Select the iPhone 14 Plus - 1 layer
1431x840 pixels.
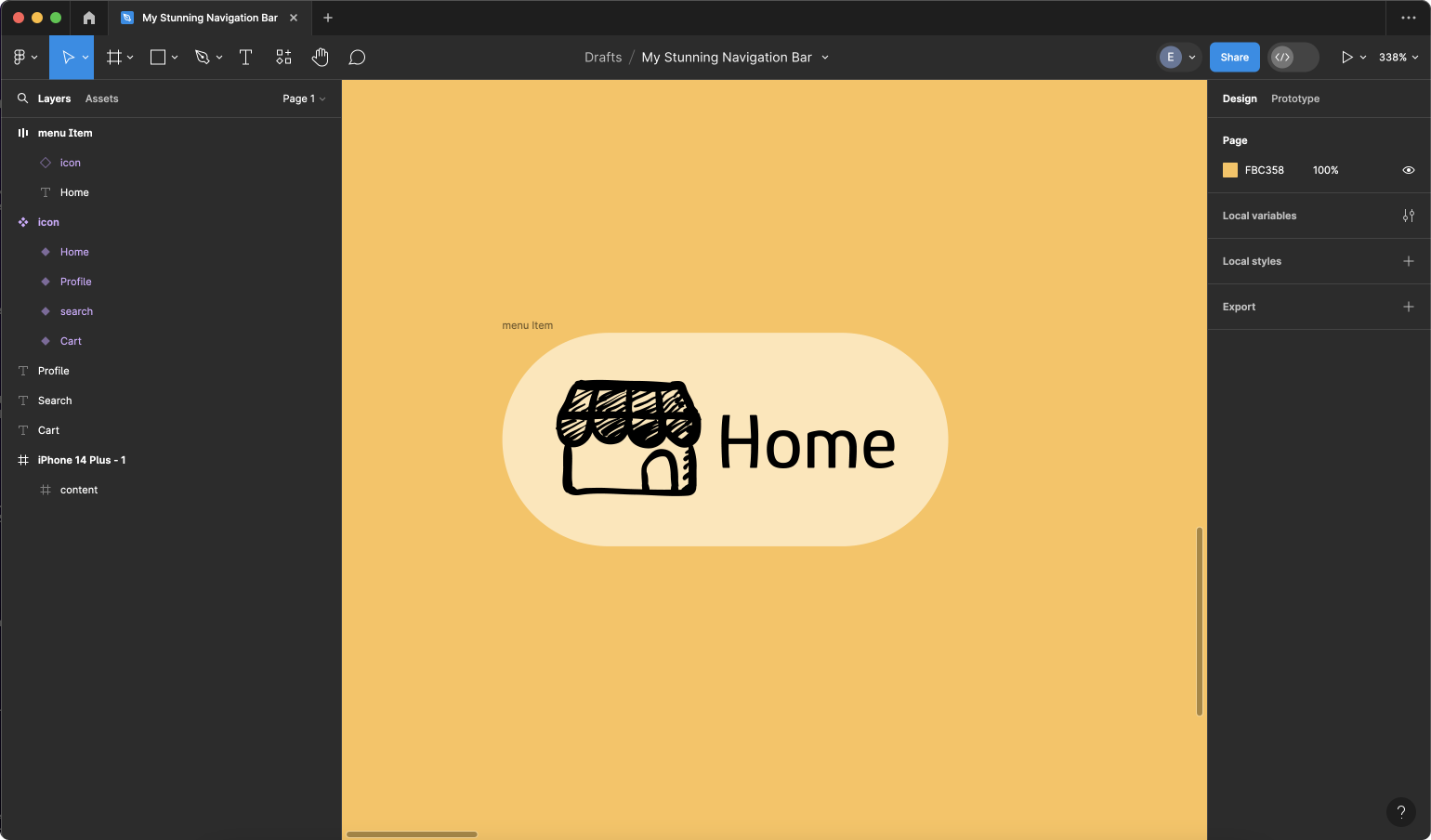tap(82, 460)
